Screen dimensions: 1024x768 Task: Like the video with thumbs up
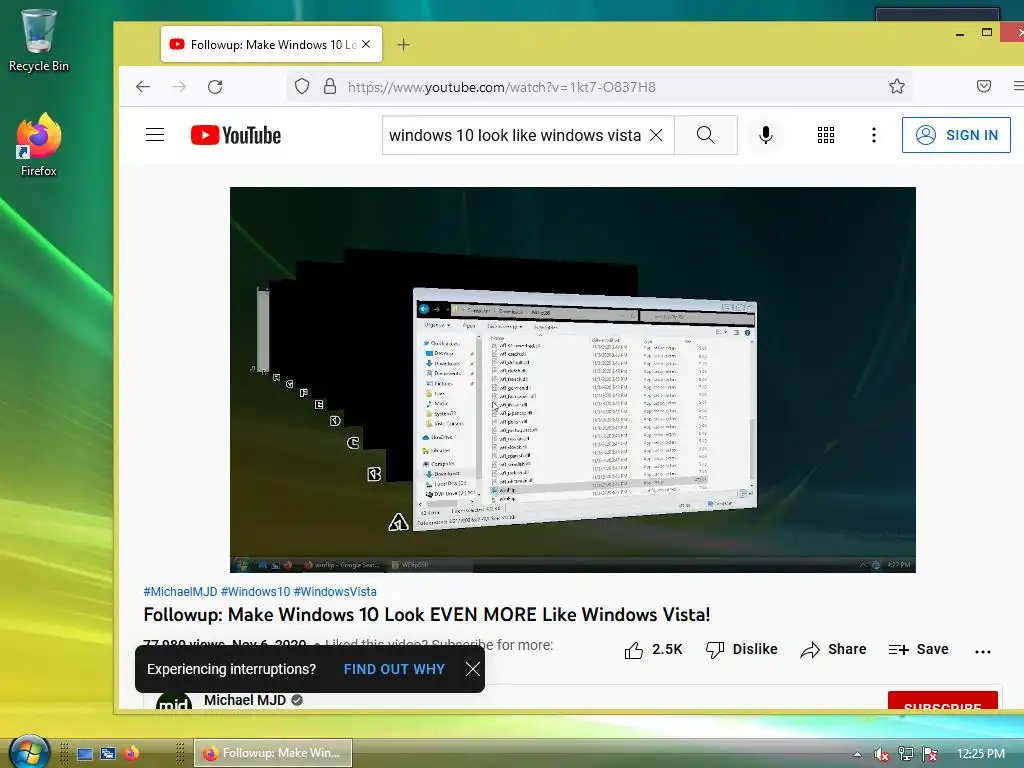[x=652, y=649]
